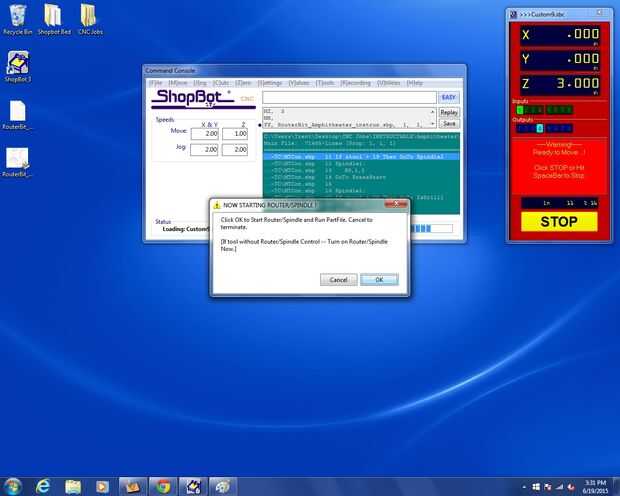
Task: Switch to Google Chrome in the taskbar
Action: [163, 487]
